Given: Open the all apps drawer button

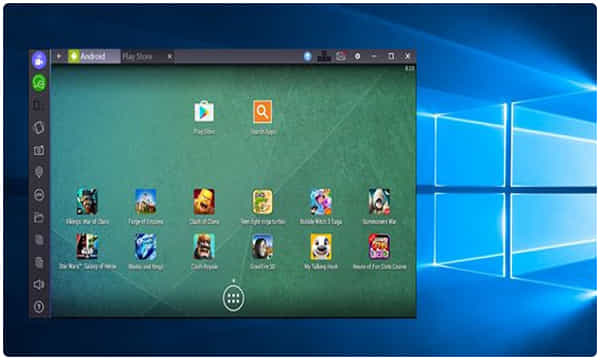Looking at the screenshot, I should (233, 298).
